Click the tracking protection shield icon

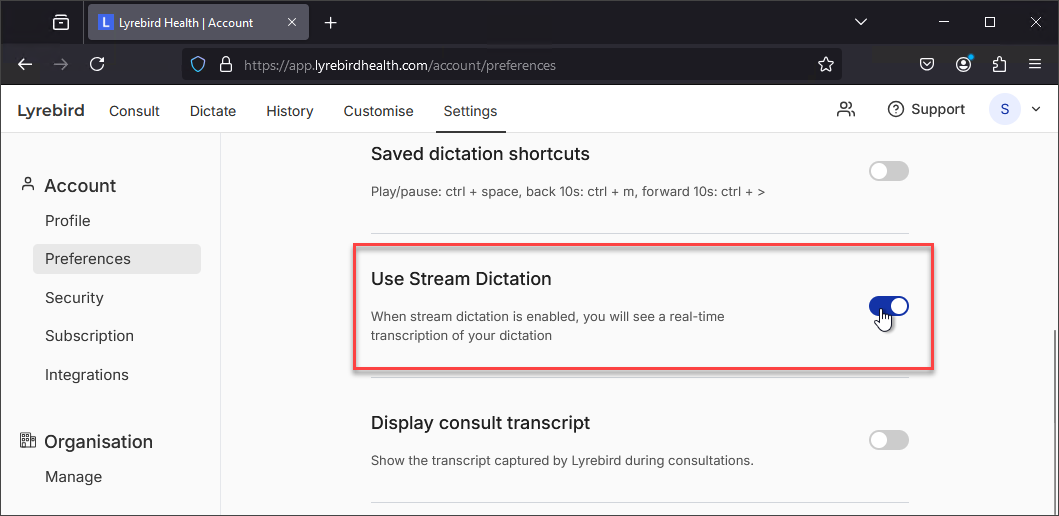tap(197, 65)
